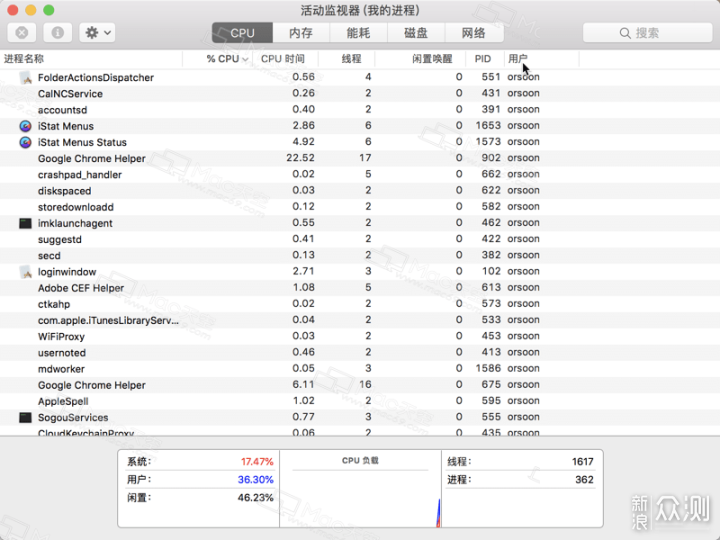The image size is (720, 540).
Task: Click the CPU 负载 graph
Action: (x=360, y=489)
